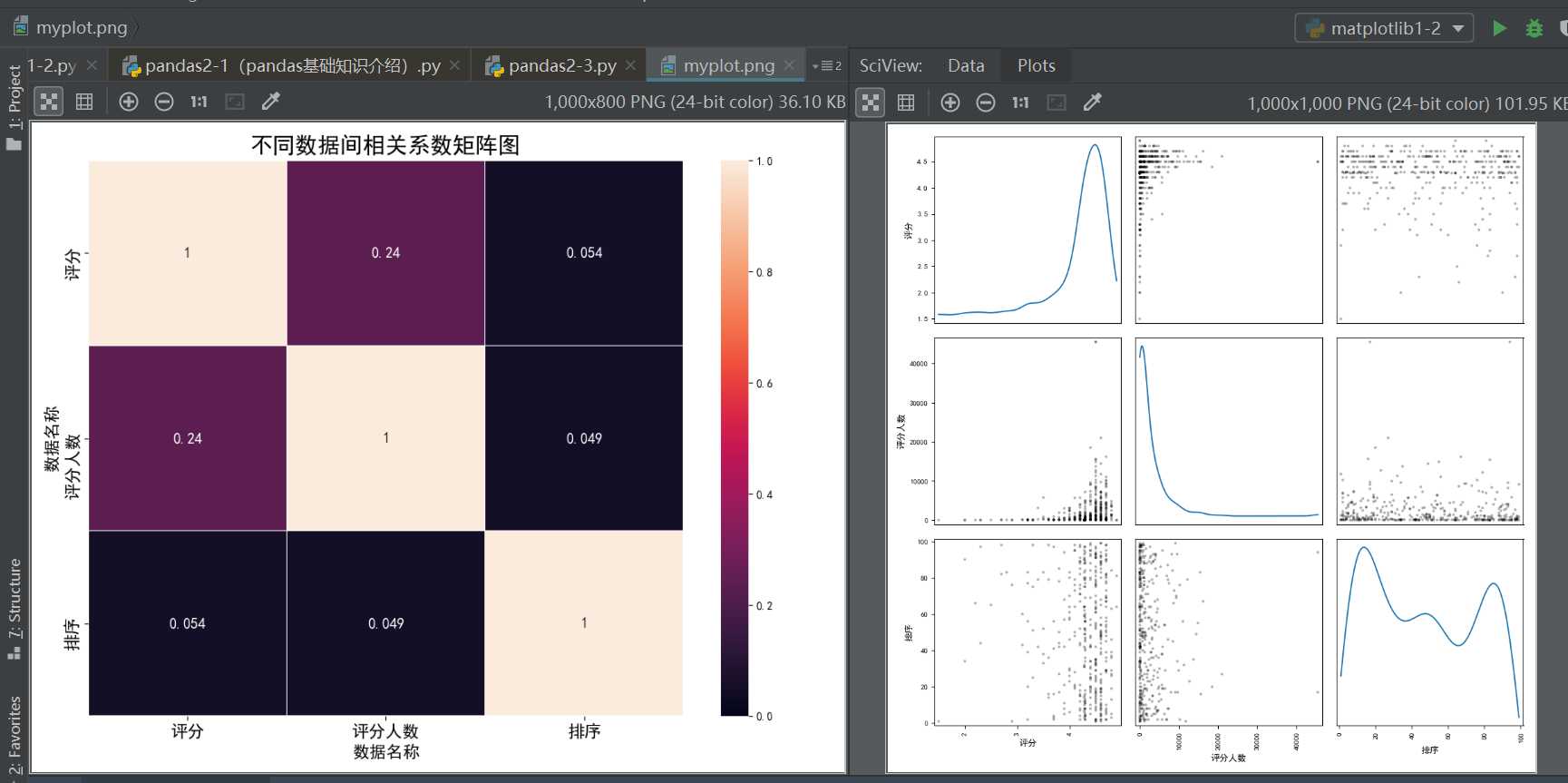
Task: Zoom in on the SciView scatter matrix
Action: click(x=950, y=103)
